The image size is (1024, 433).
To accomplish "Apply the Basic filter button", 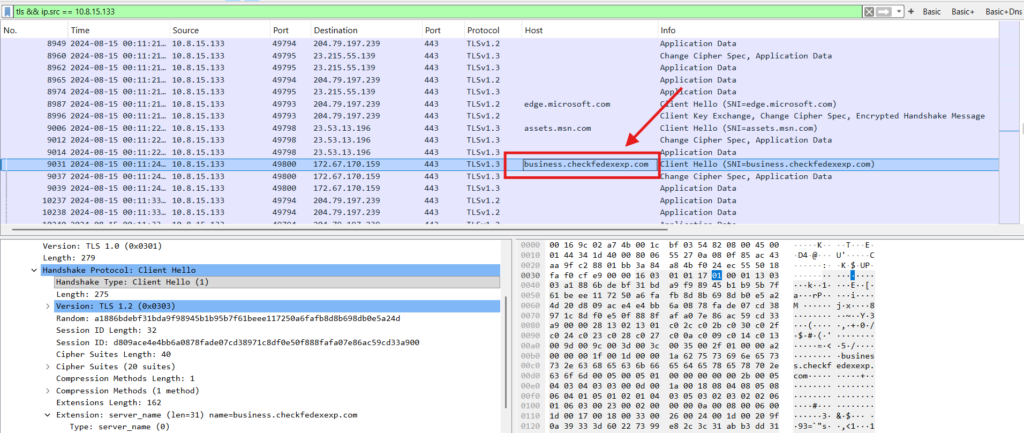I will [932, 10].
